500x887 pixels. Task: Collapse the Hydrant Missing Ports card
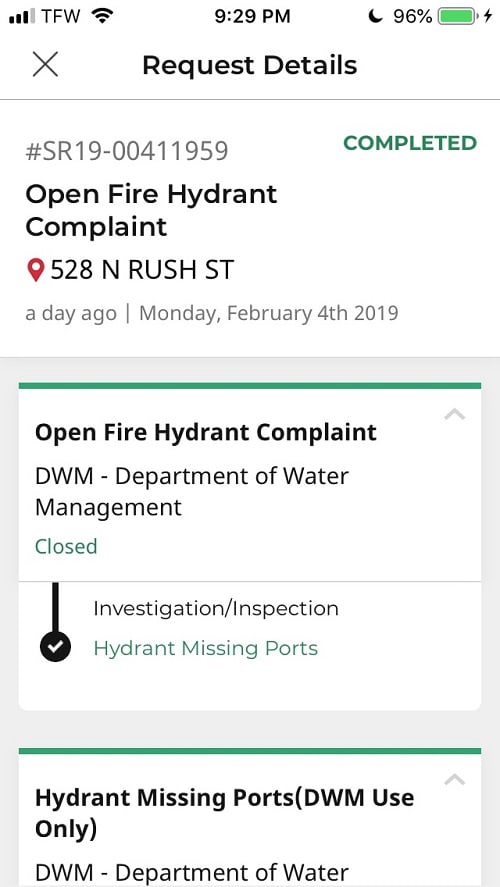(x=455, y=780)
